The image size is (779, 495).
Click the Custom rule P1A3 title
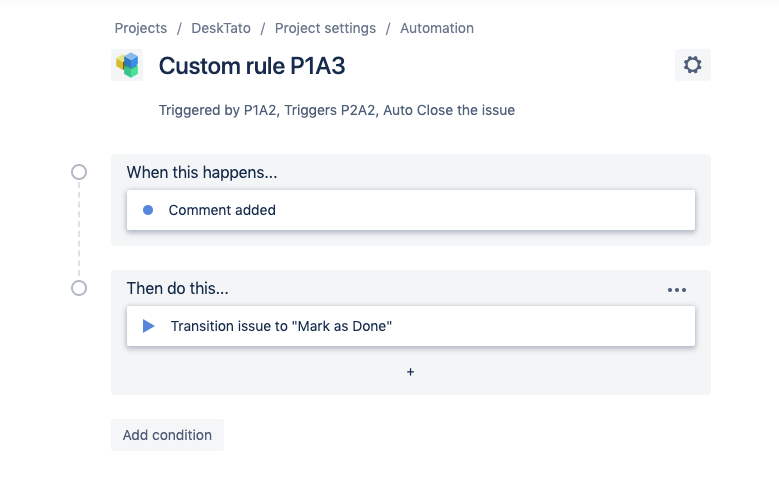[x=252, y=66]
